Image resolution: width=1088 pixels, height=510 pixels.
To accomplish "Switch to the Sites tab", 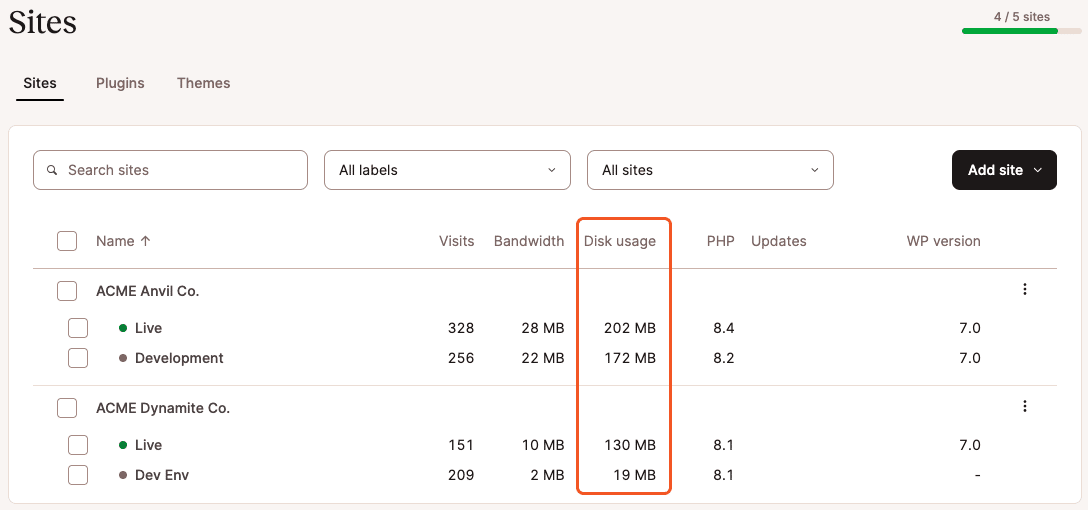I will [40, 83].
